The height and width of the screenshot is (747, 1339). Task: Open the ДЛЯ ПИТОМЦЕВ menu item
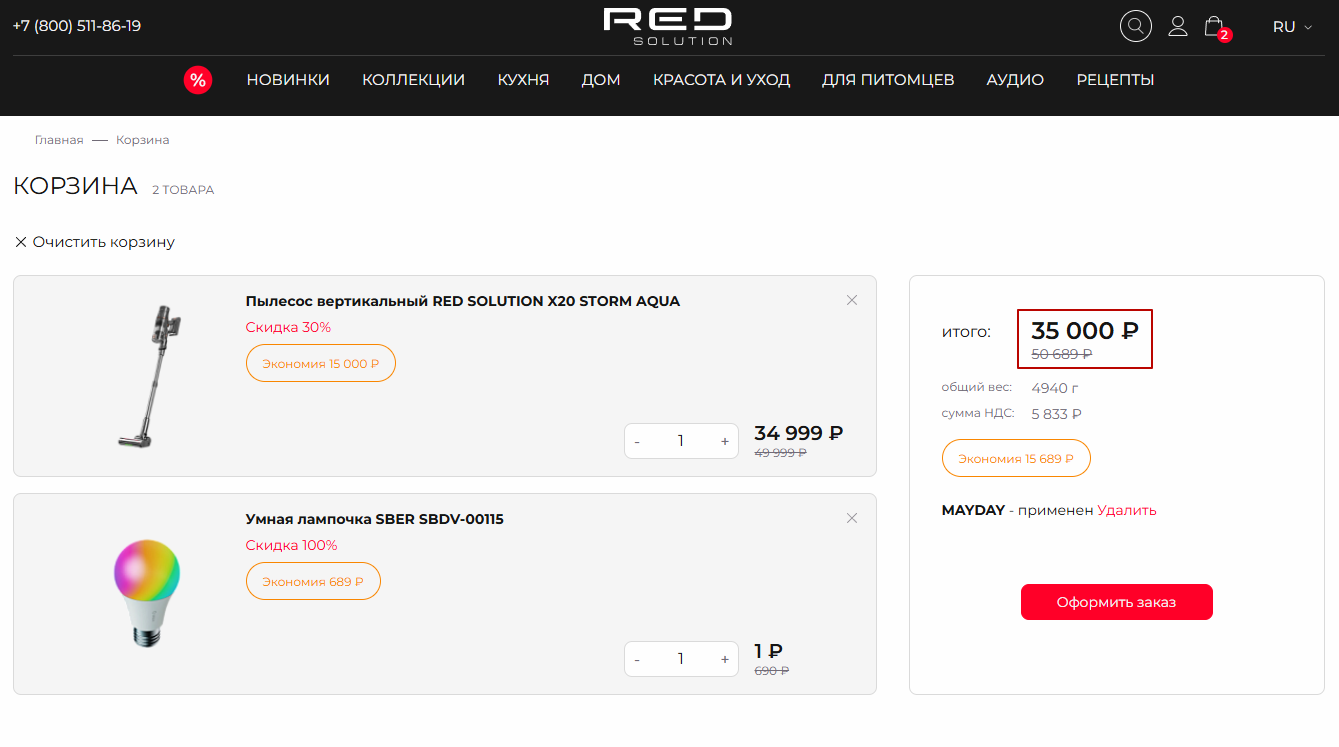tap(888, 80)
